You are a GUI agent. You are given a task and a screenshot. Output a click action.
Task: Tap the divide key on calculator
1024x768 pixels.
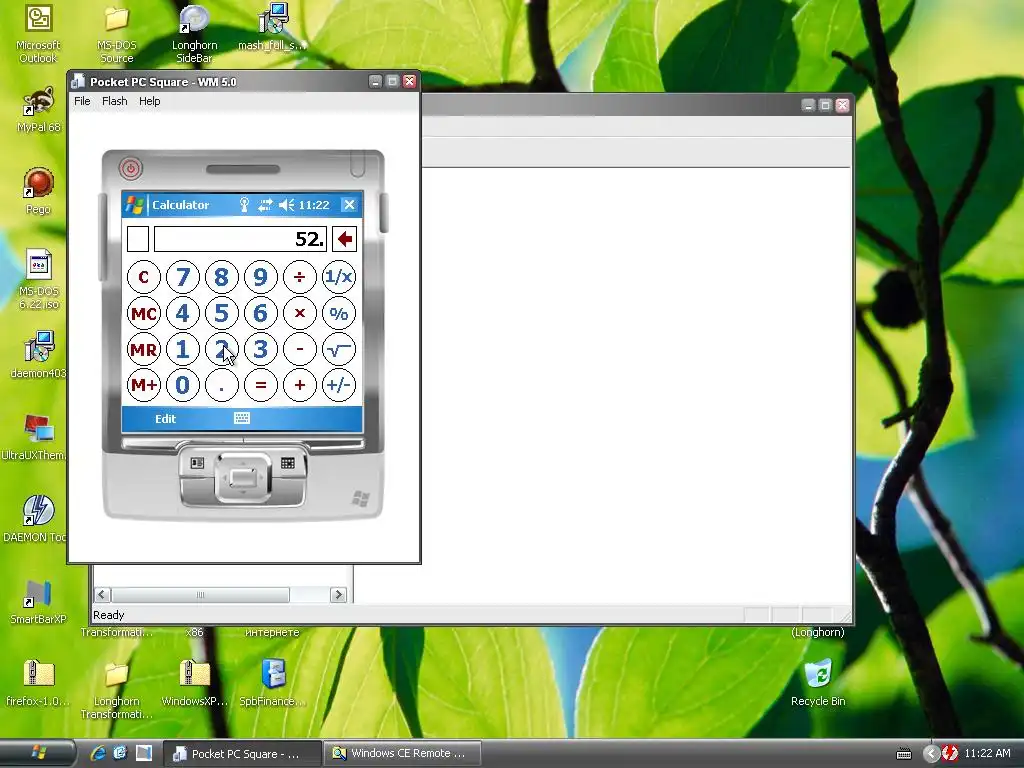click(300, 277)
